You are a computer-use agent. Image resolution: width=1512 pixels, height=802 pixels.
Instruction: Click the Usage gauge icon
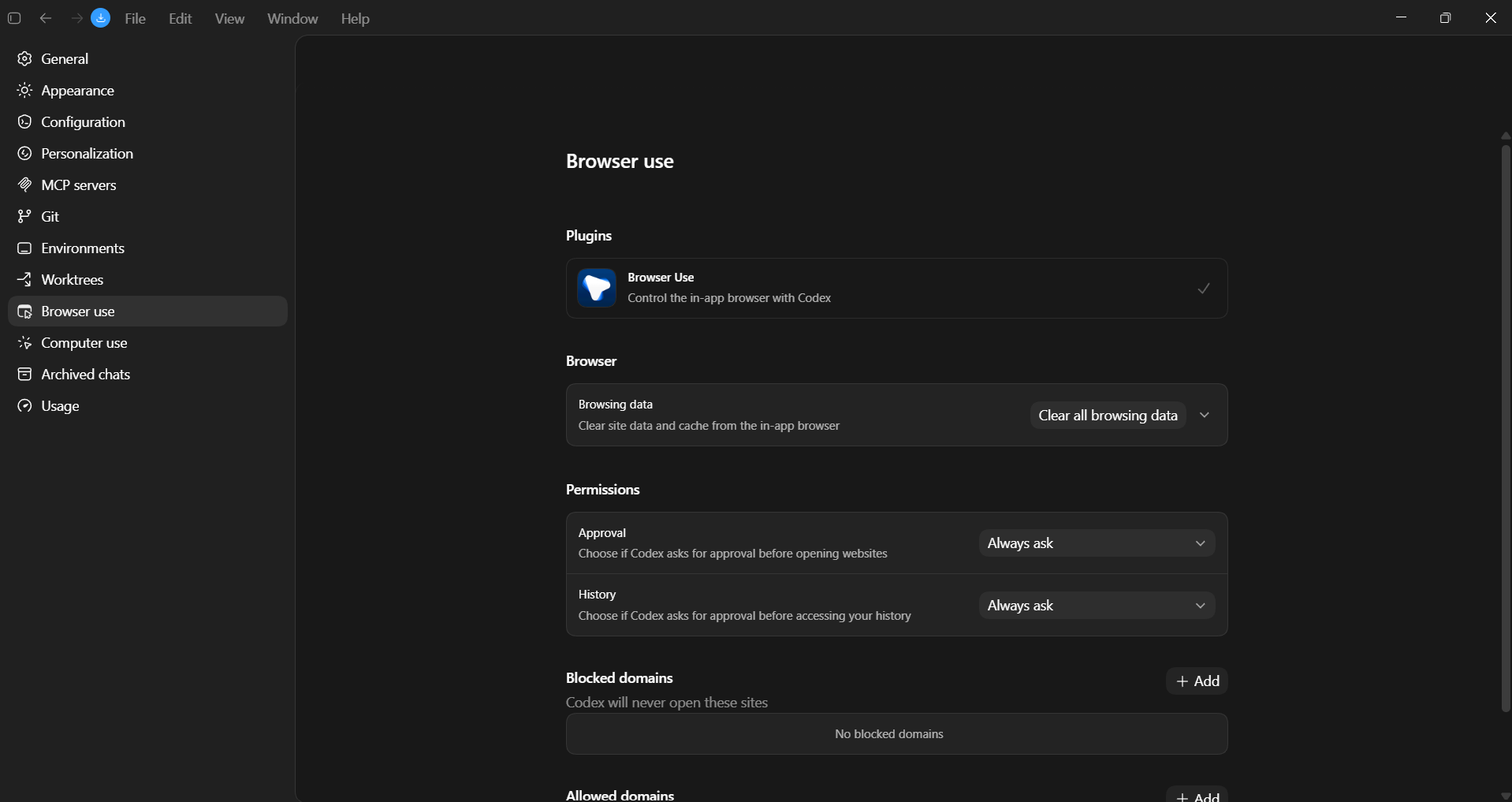pos(24,406)
